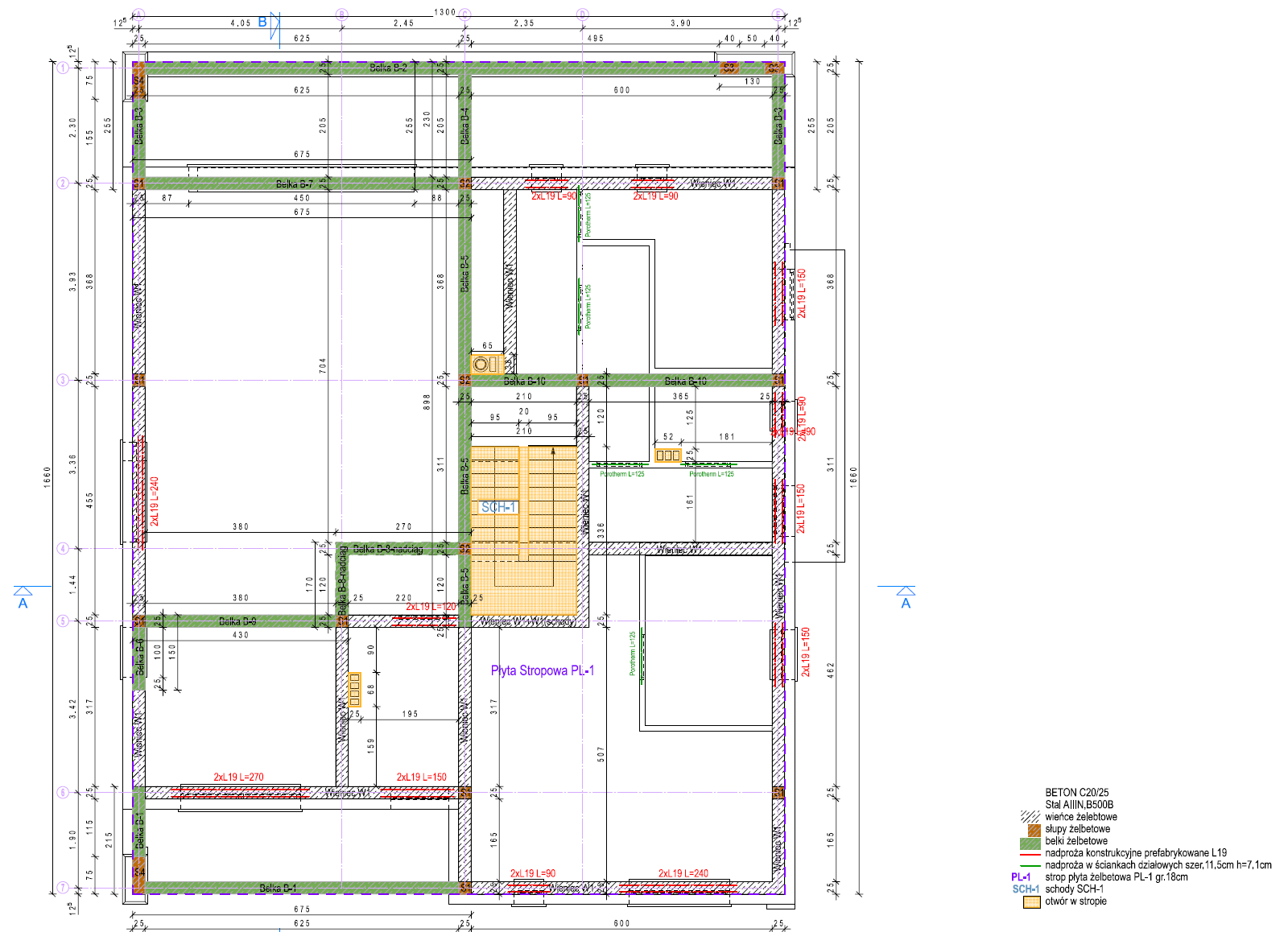The image size is (1288, 932).
Task: Click grid axis circle number 3
Action: (x=63, y=380)
